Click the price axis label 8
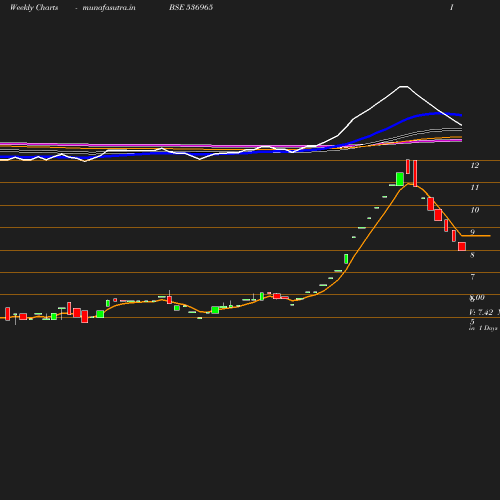The height and width of the screenshot is (500, 500). (472, 255)
